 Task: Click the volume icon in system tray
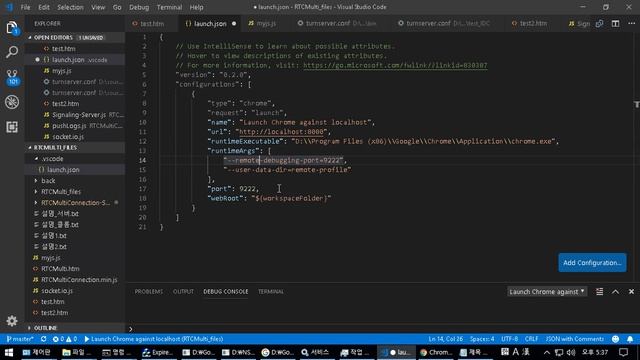coord(571,352)
